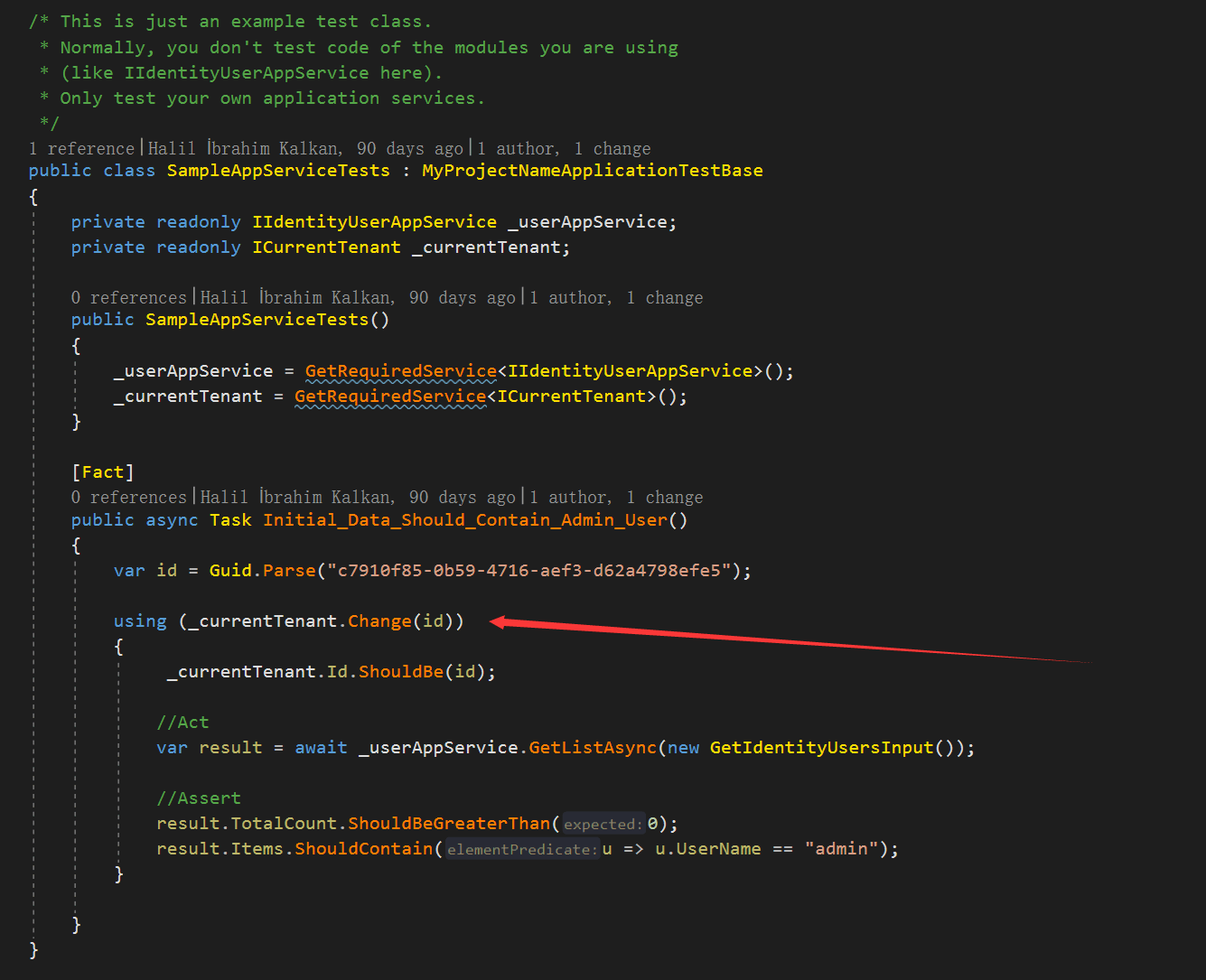
Task: Click "0 references" above the constructor
Action: point(128,297)
